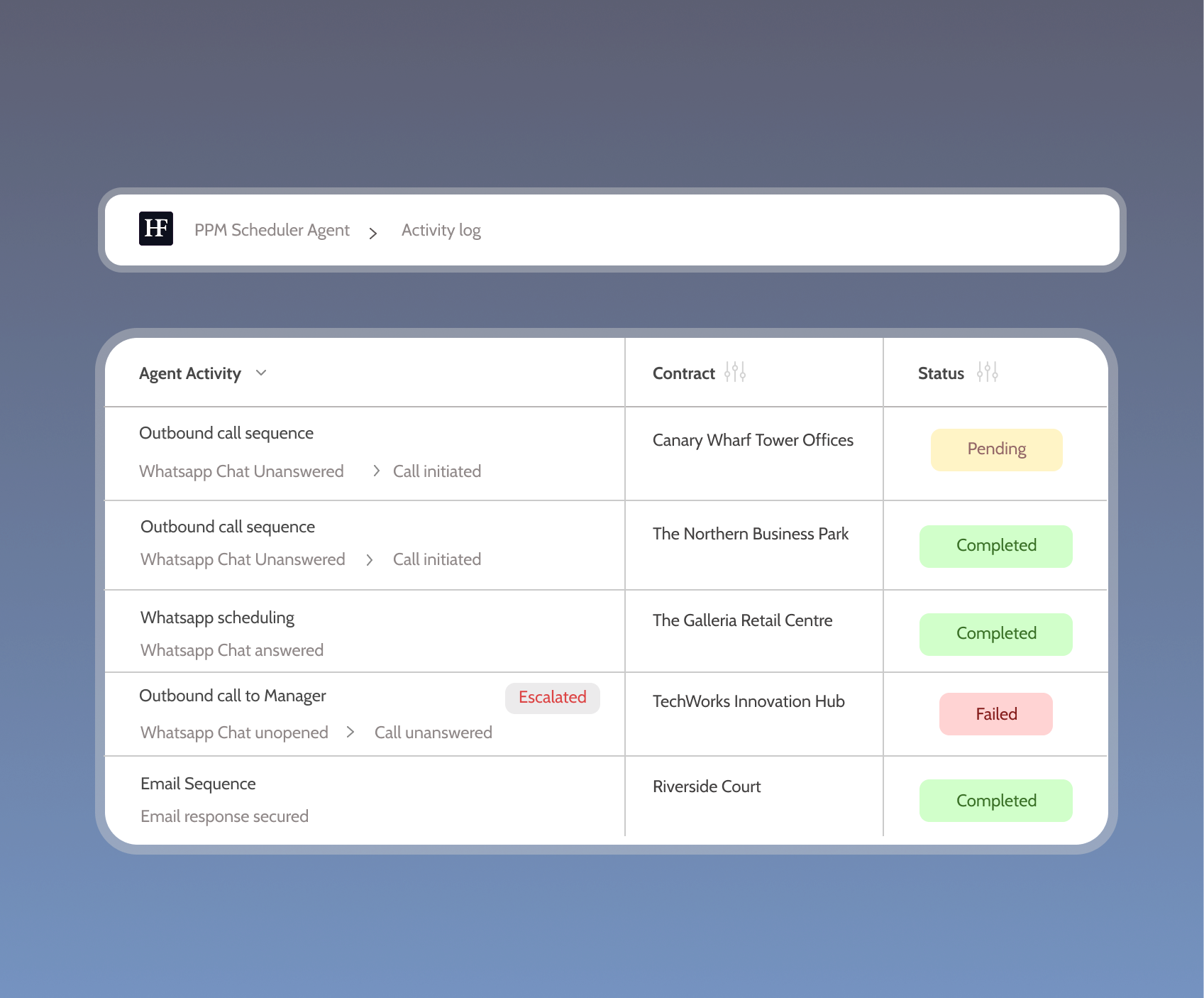The width and height of the screenshot is (1204, 998).
Task: Open the Contract column filter icon
Action: click(x=735, y=372)
